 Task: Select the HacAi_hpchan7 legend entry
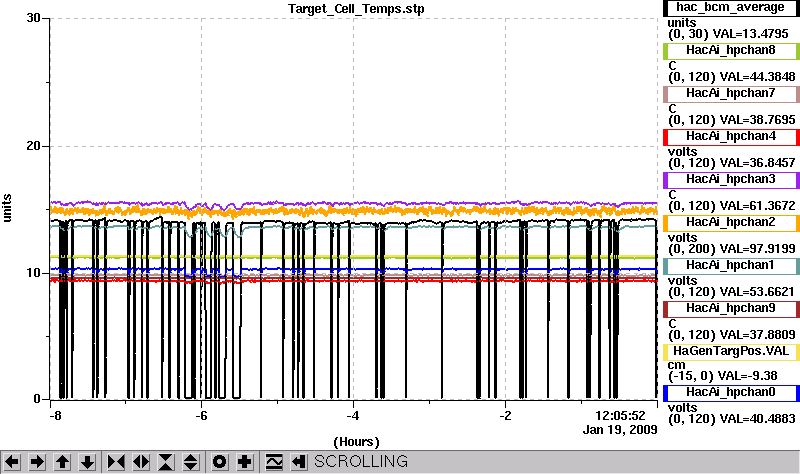click(731, 94)
